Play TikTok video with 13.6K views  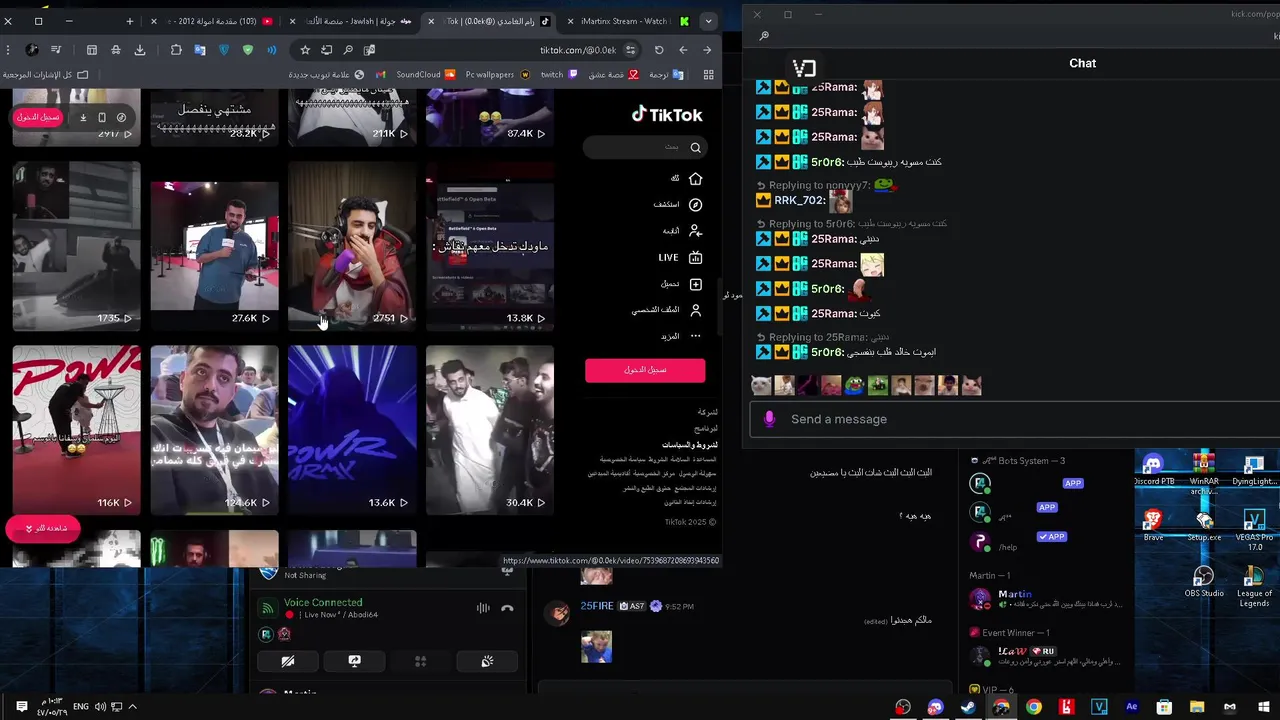tap(352, 430)
